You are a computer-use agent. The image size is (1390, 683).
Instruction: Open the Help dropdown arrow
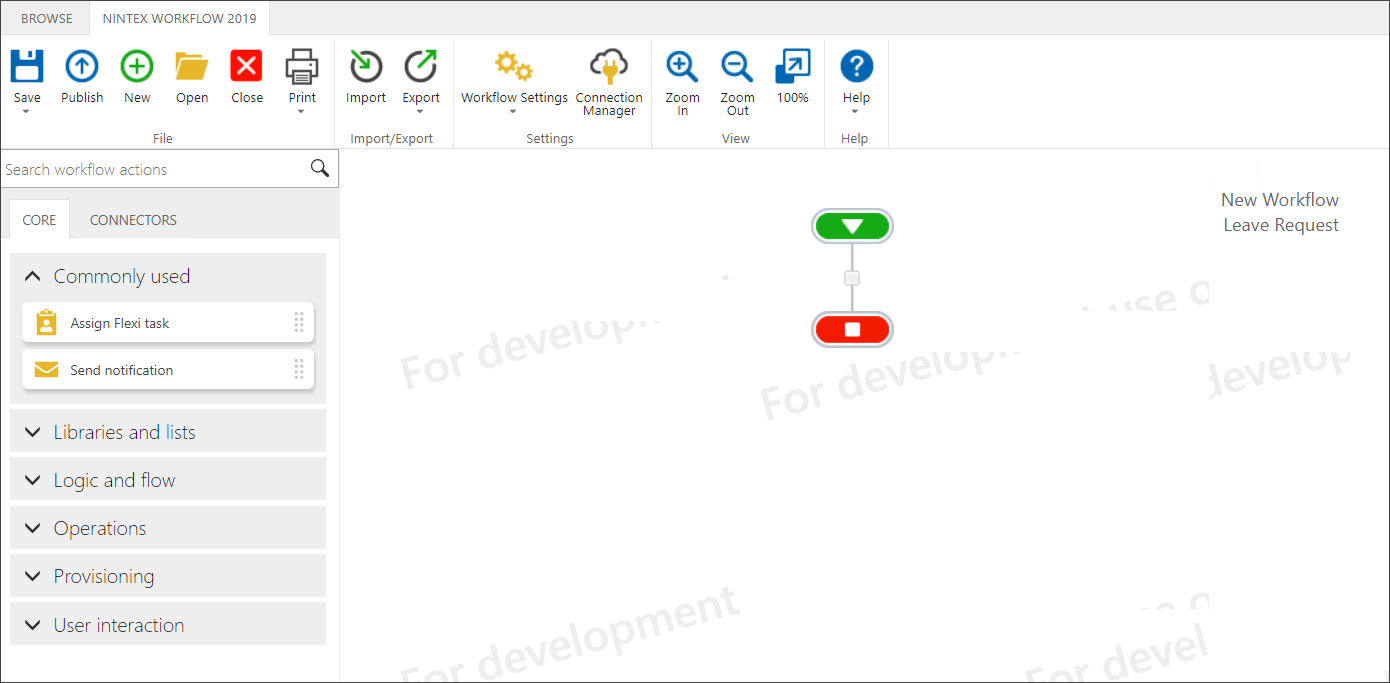coord(855,111)
